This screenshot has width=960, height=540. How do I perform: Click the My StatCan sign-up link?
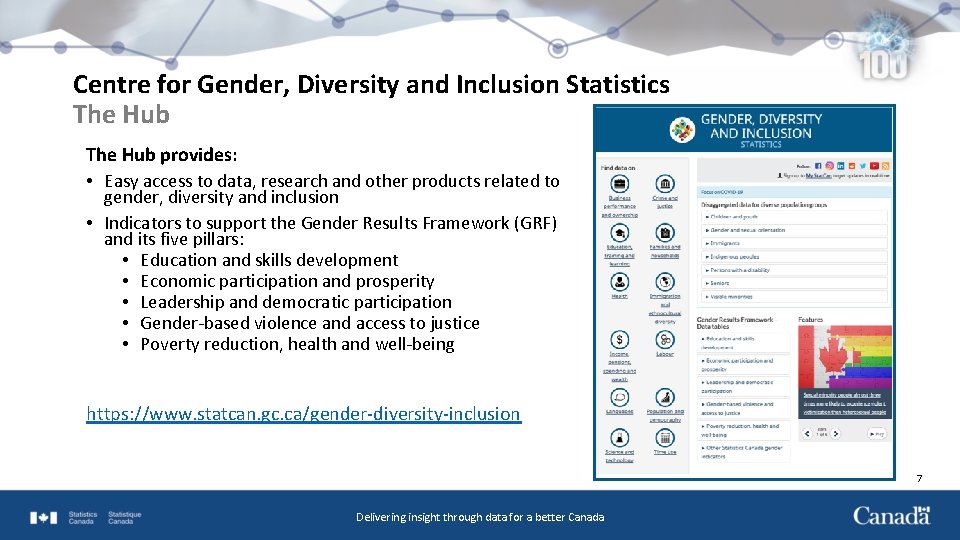[819, 176]
